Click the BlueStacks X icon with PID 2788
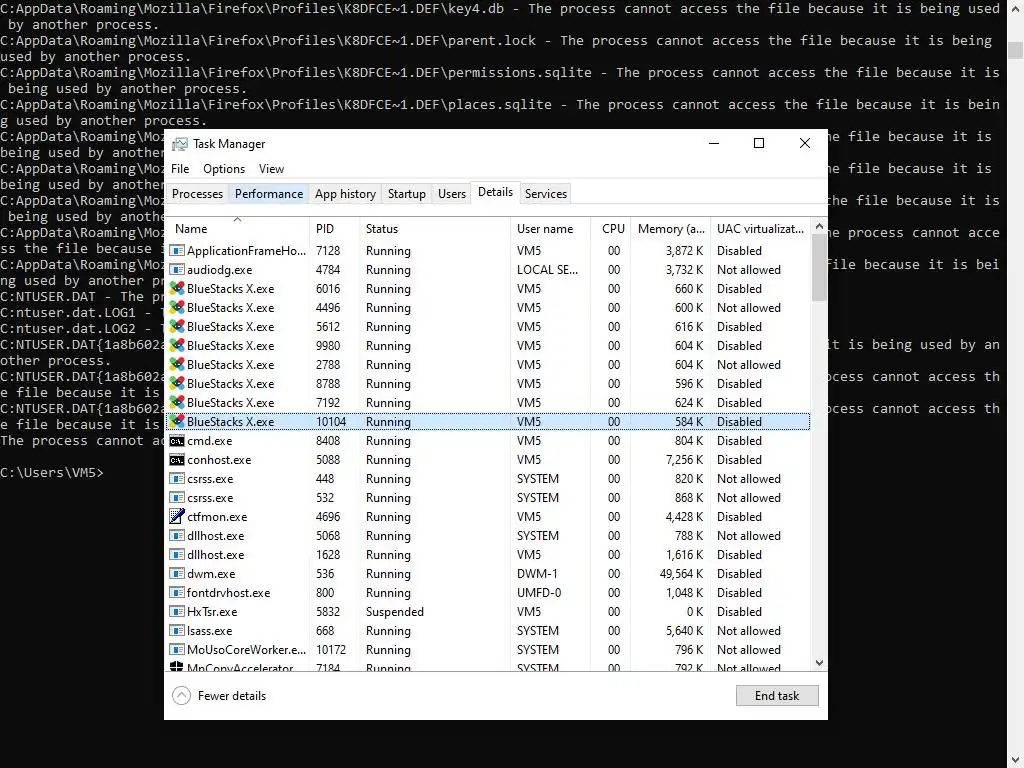This screenshot has width=1024, height=768. pyautogui.click(x=176, y=364)
